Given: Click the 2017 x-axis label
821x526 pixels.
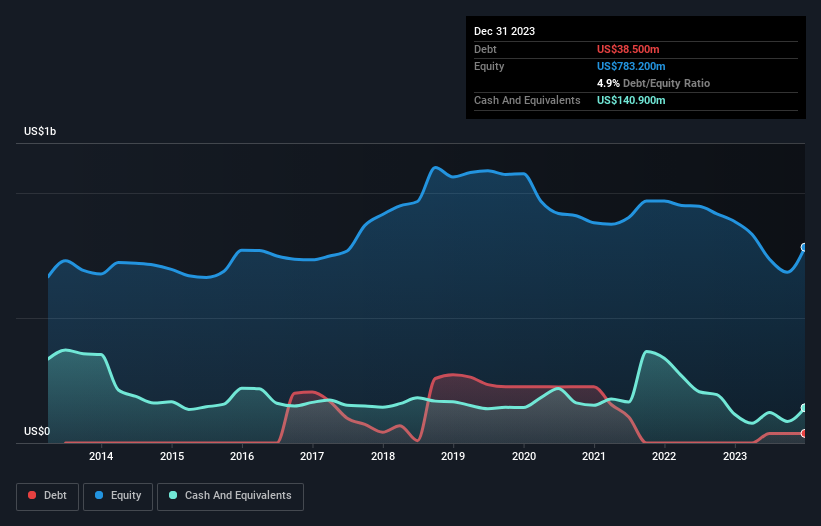Looking at the screenshot, I should click(x=312, y=456).
